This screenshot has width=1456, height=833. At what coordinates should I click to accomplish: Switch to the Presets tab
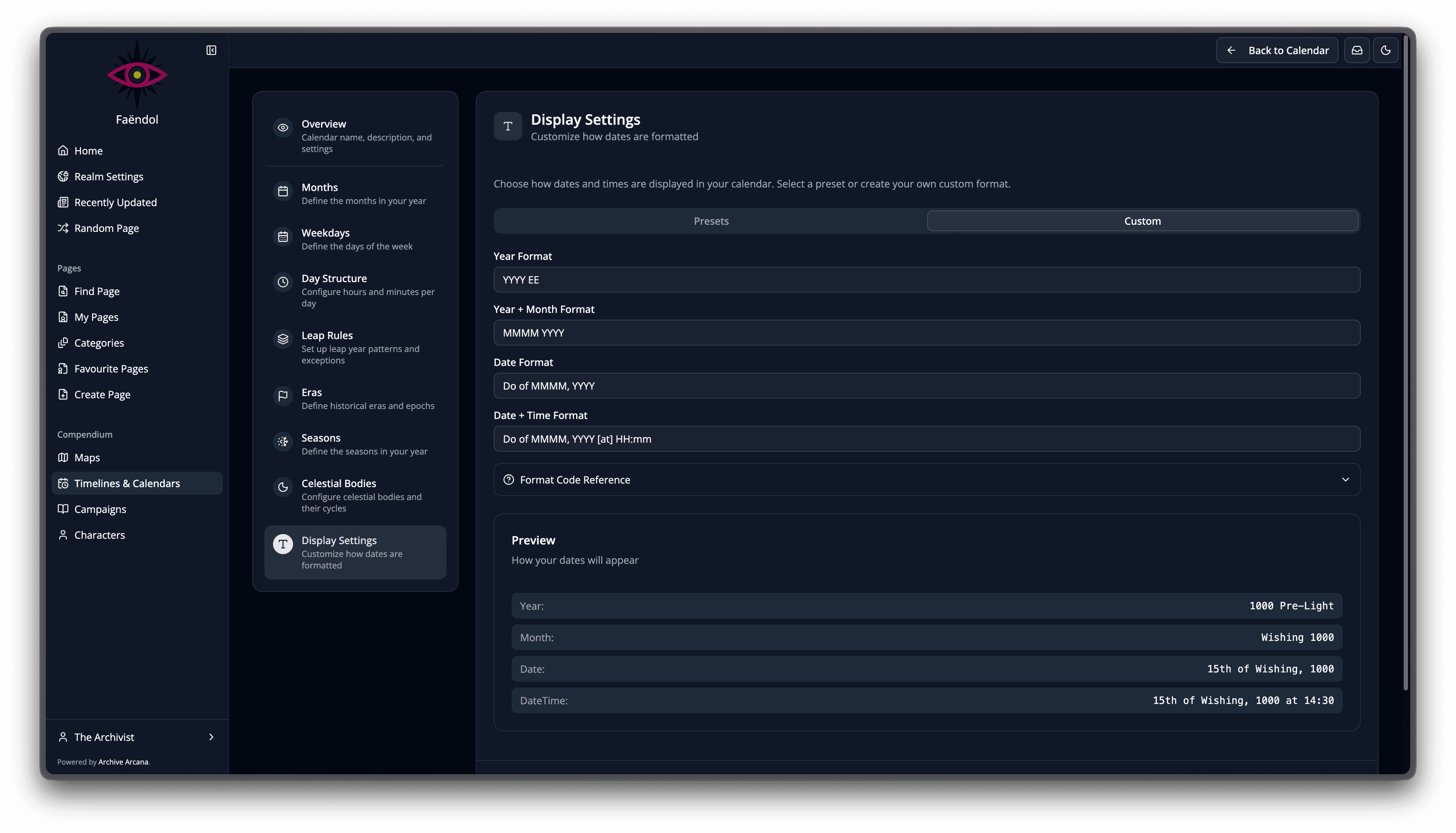pos(711,221)
